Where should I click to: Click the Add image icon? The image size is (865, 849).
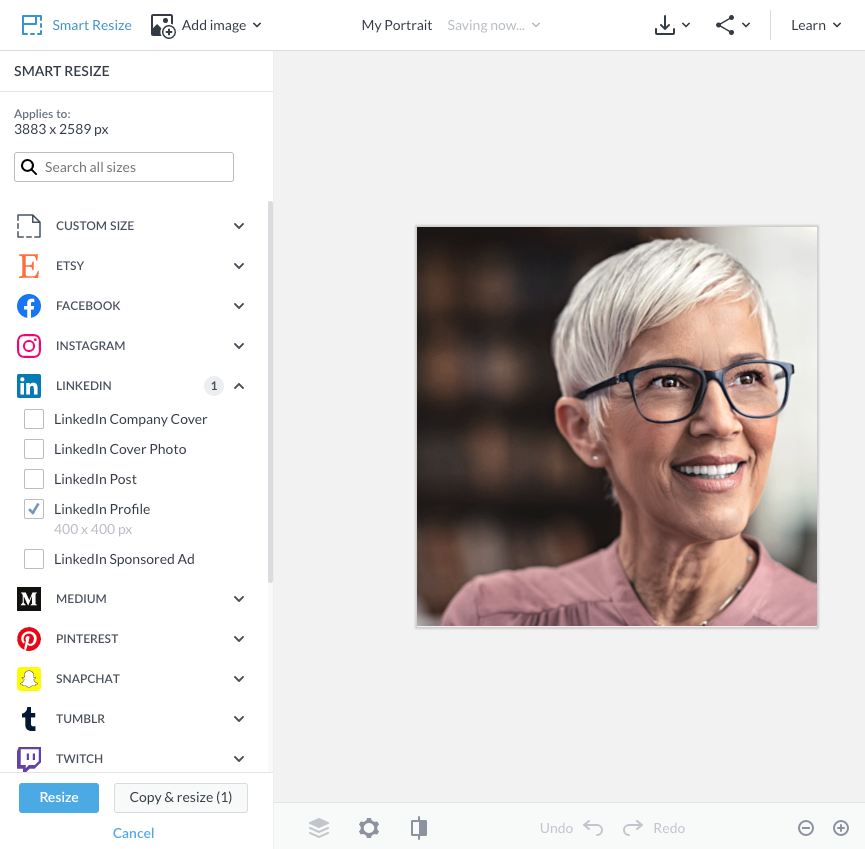click(x=163, y=26)
